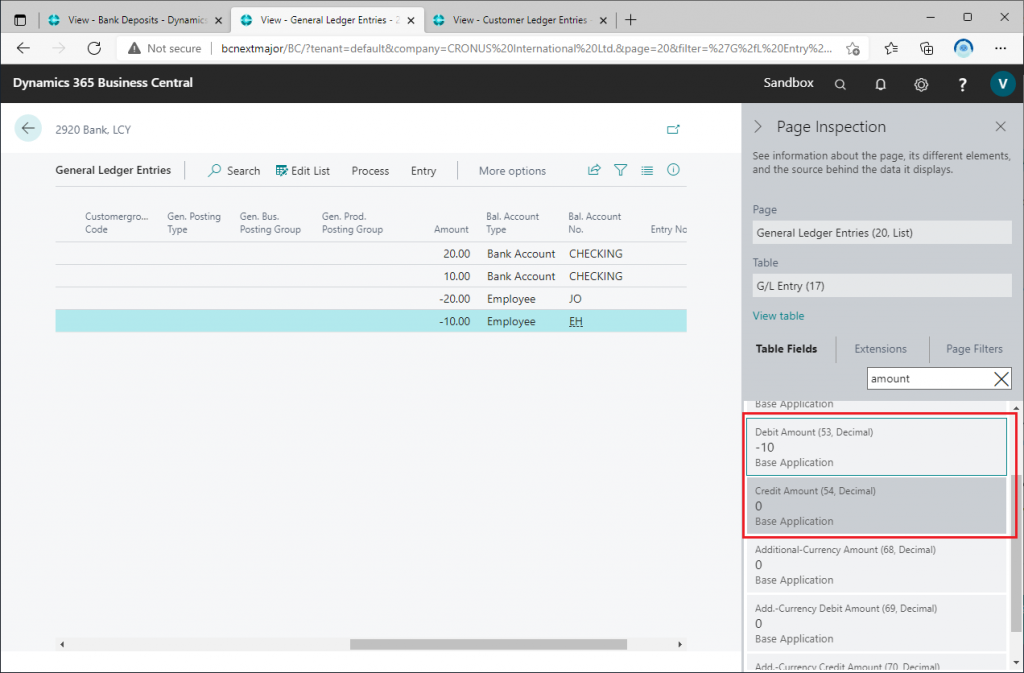Click the View table link
Viewport: 1024px width, 673px height.
(778, 315)
